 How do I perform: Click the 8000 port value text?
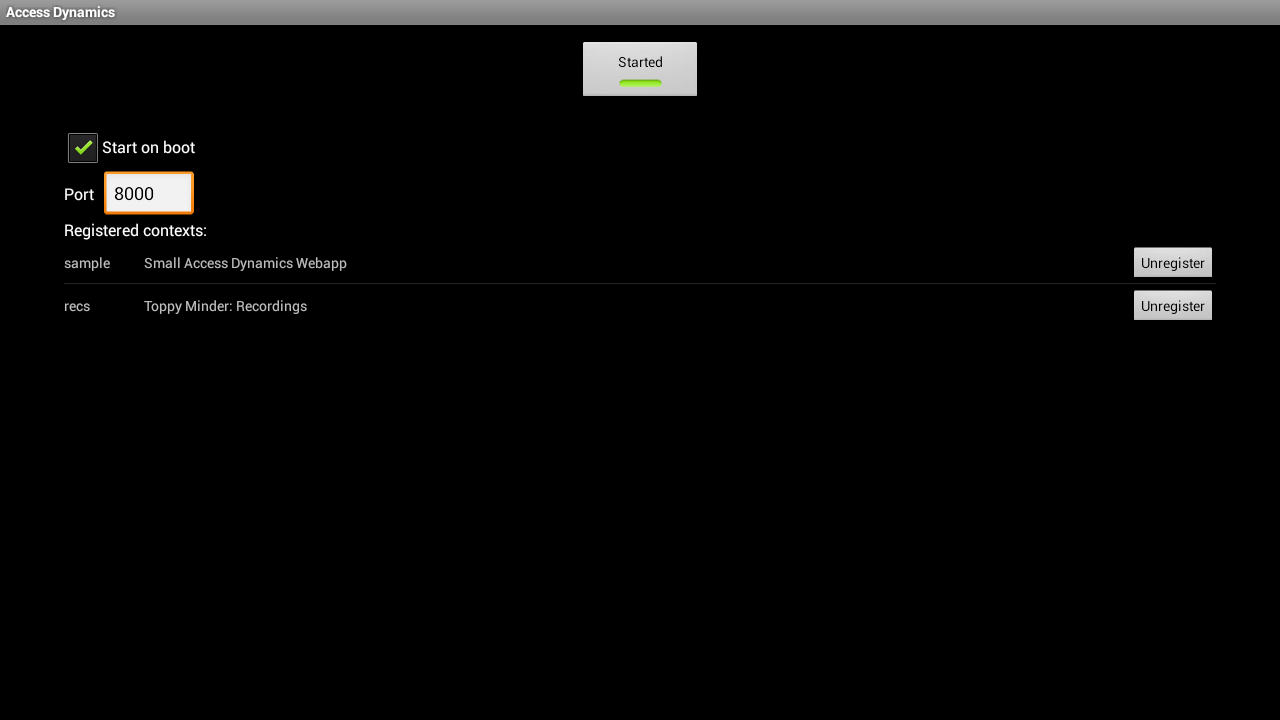pos(134,194)
